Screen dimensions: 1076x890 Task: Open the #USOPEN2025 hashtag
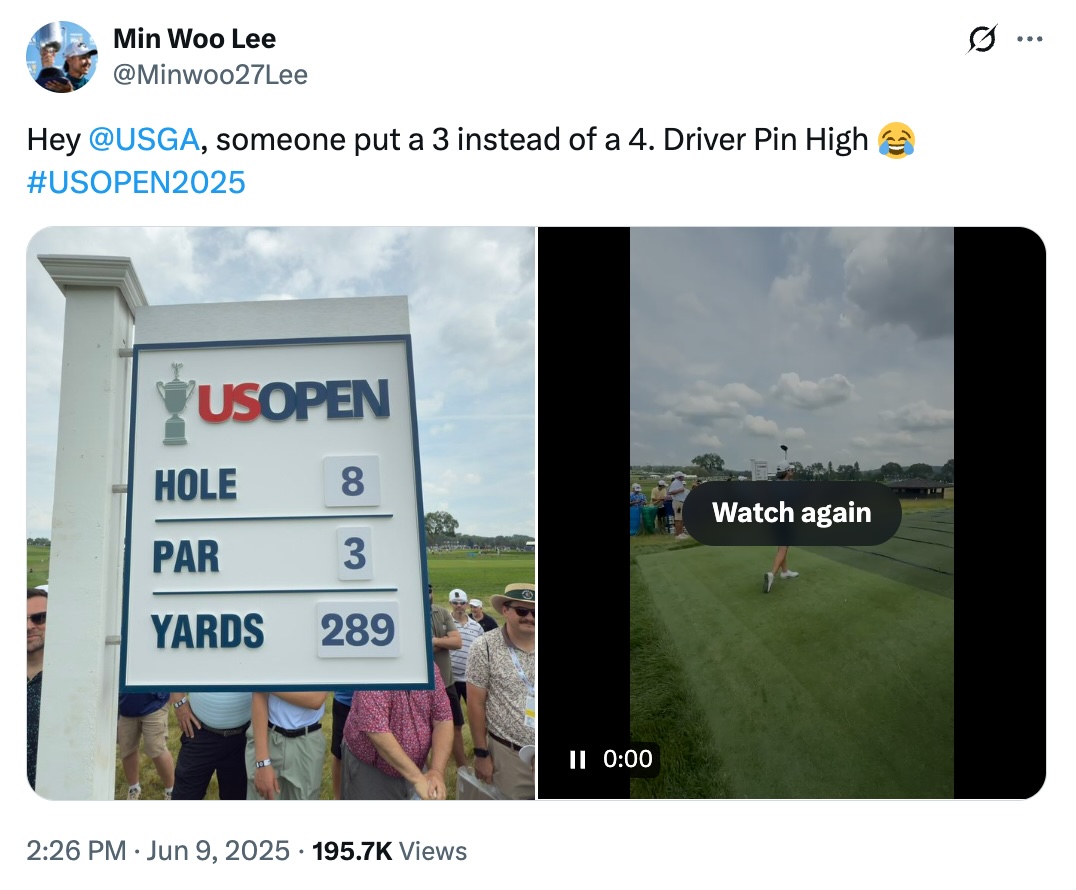[x=136, y=183]
